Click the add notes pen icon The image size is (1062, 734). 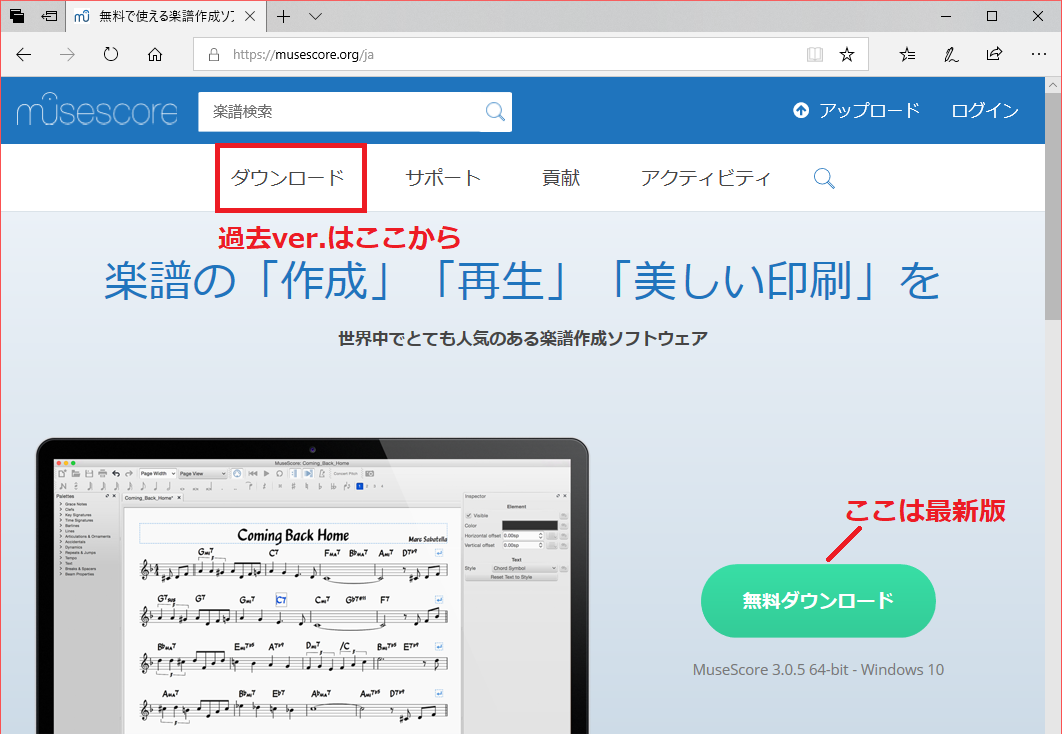[951, 55]
